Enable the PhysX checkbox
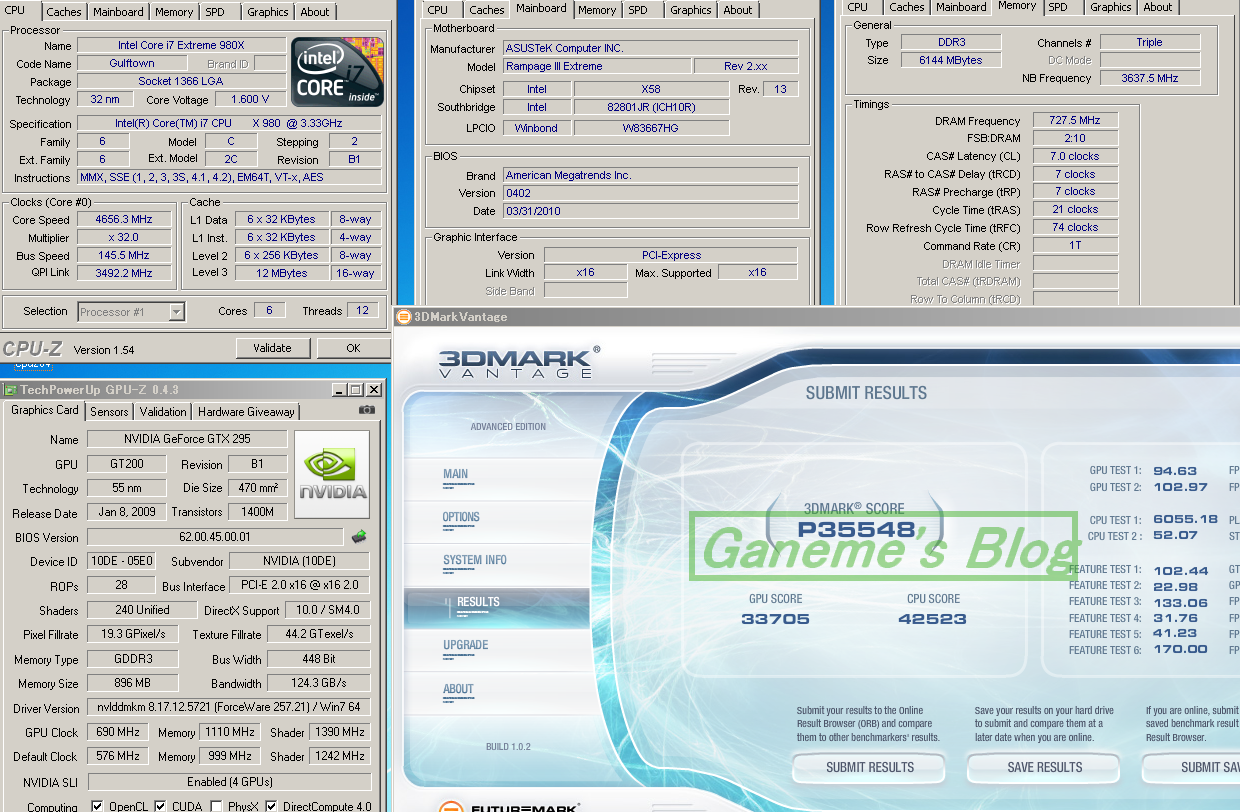 point(217,806)
